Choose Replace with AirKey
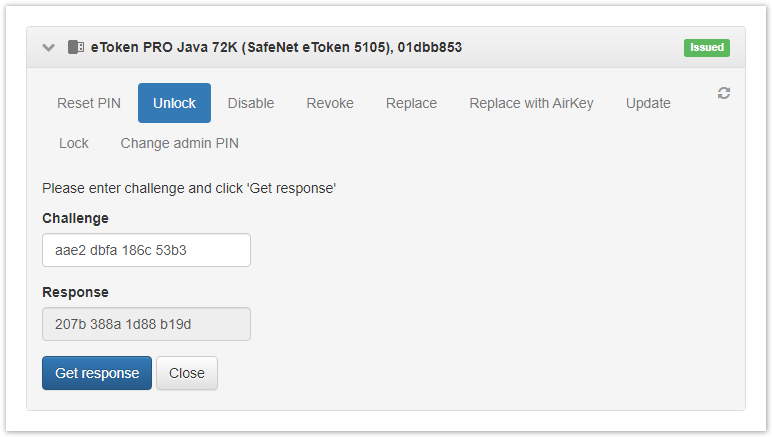 point(531,103)
